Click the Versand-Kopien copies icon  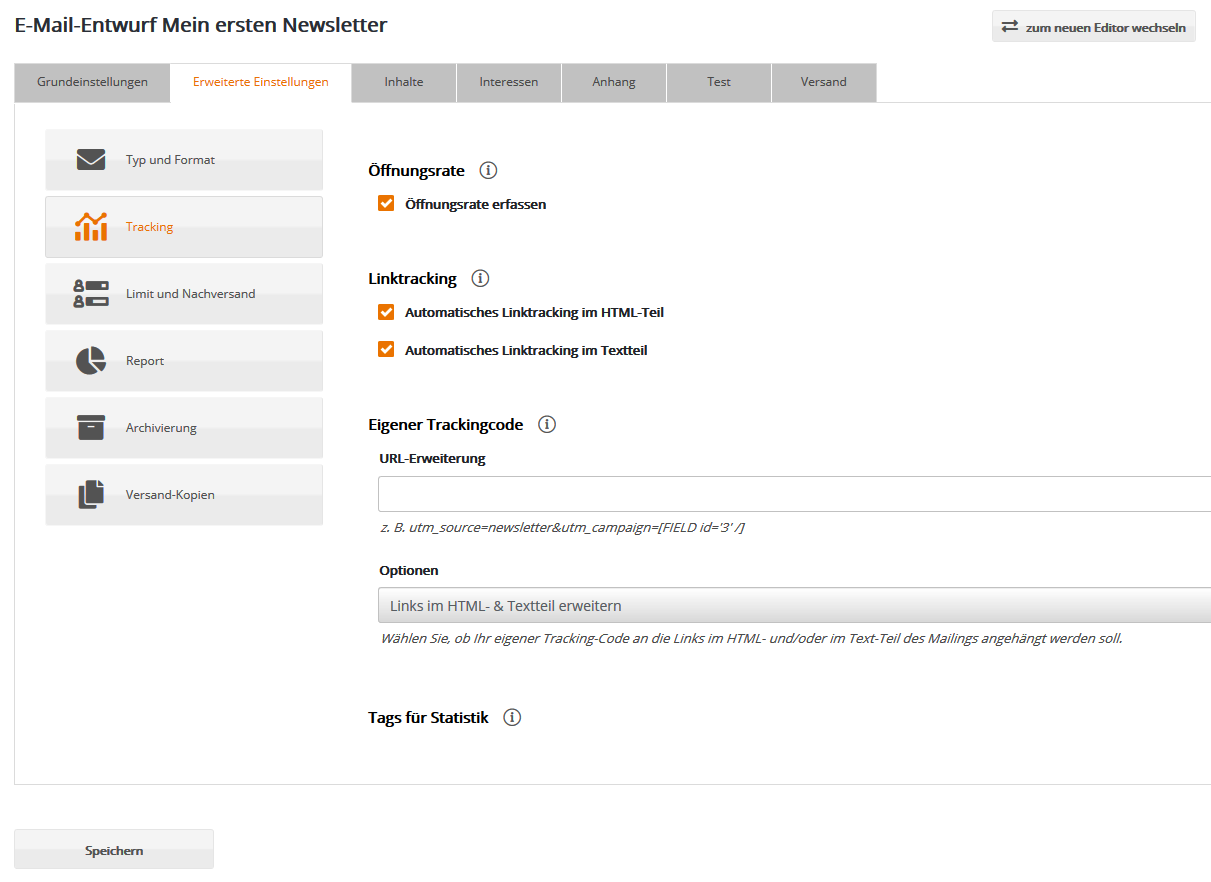91,494
